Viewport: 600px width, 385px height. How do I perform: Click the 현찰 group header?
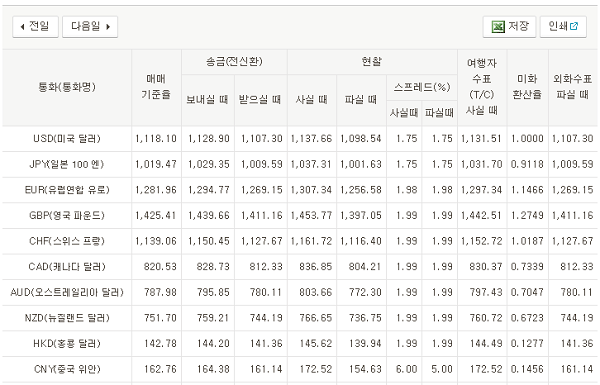(372, 62)
